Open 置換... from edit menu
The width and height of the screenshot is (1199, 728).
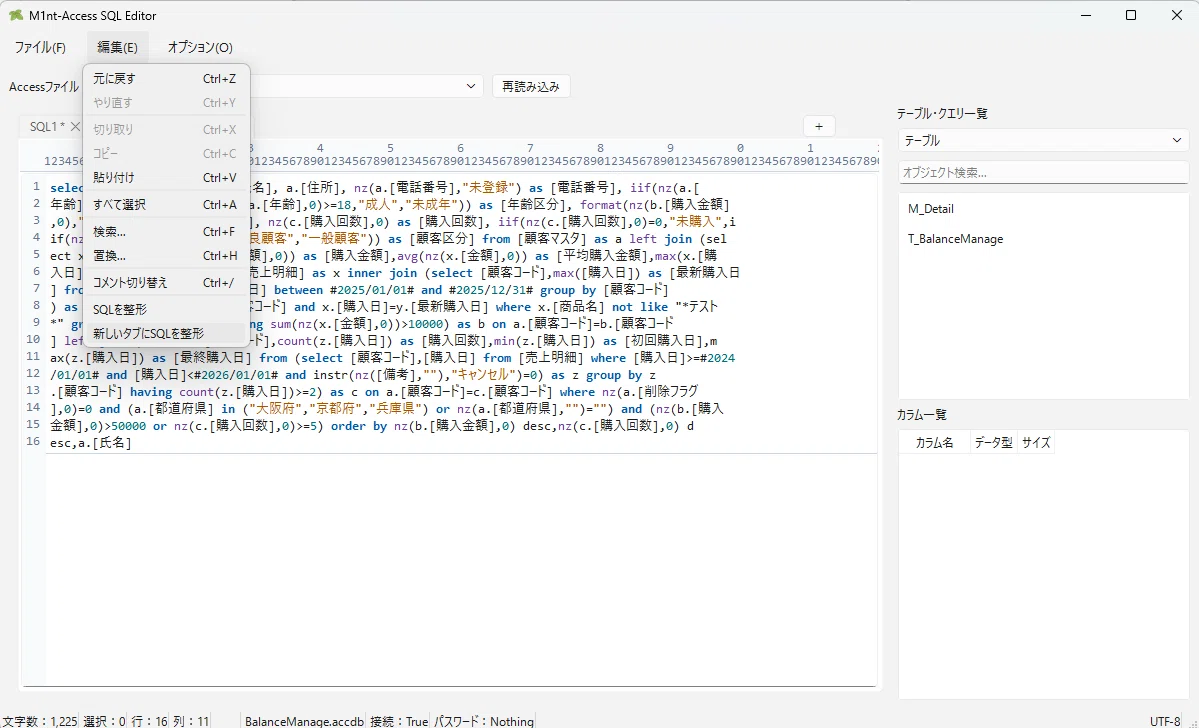pyautogui.click(x=166, y=256)
